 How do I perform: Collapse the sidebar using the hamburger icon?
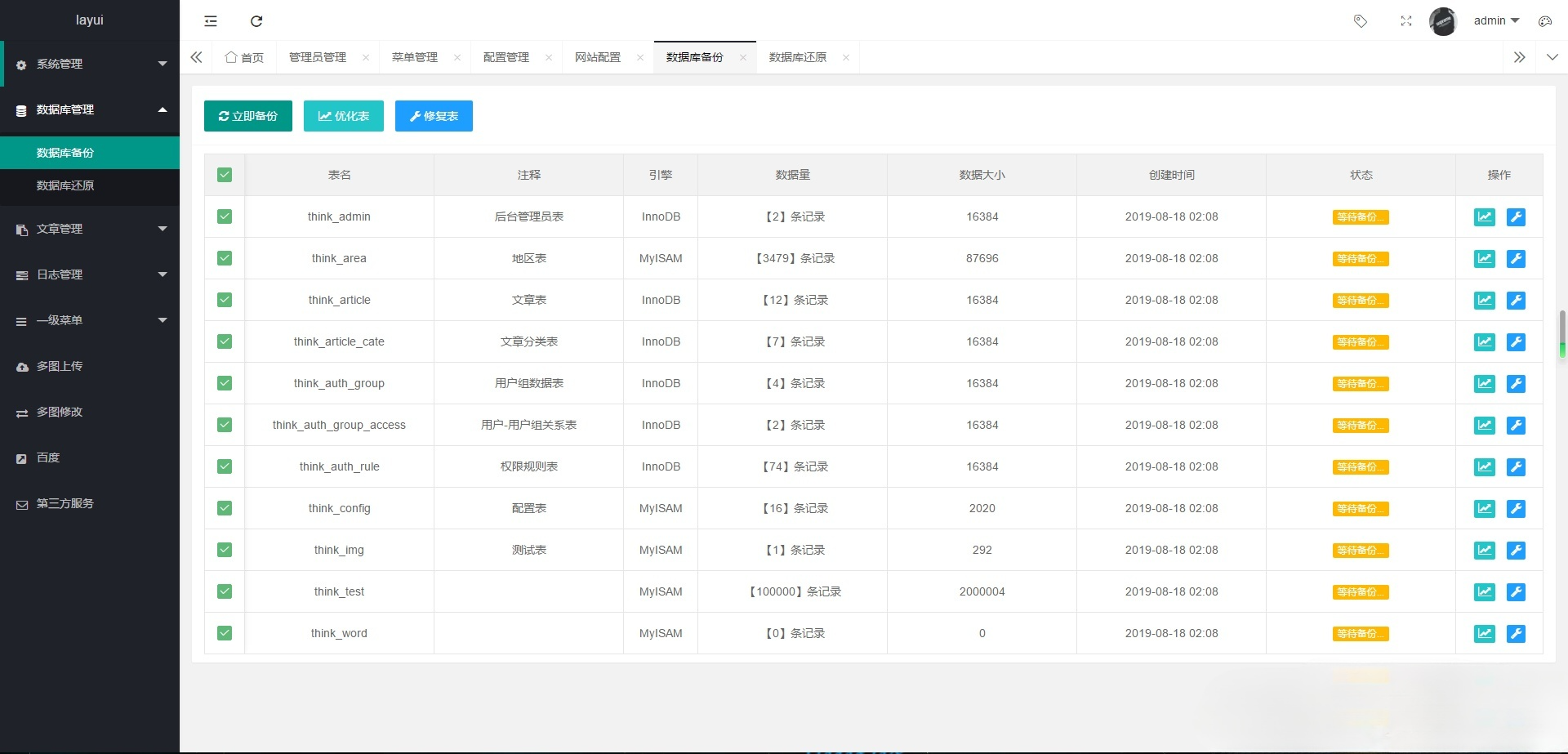click(x=210, y=21)
